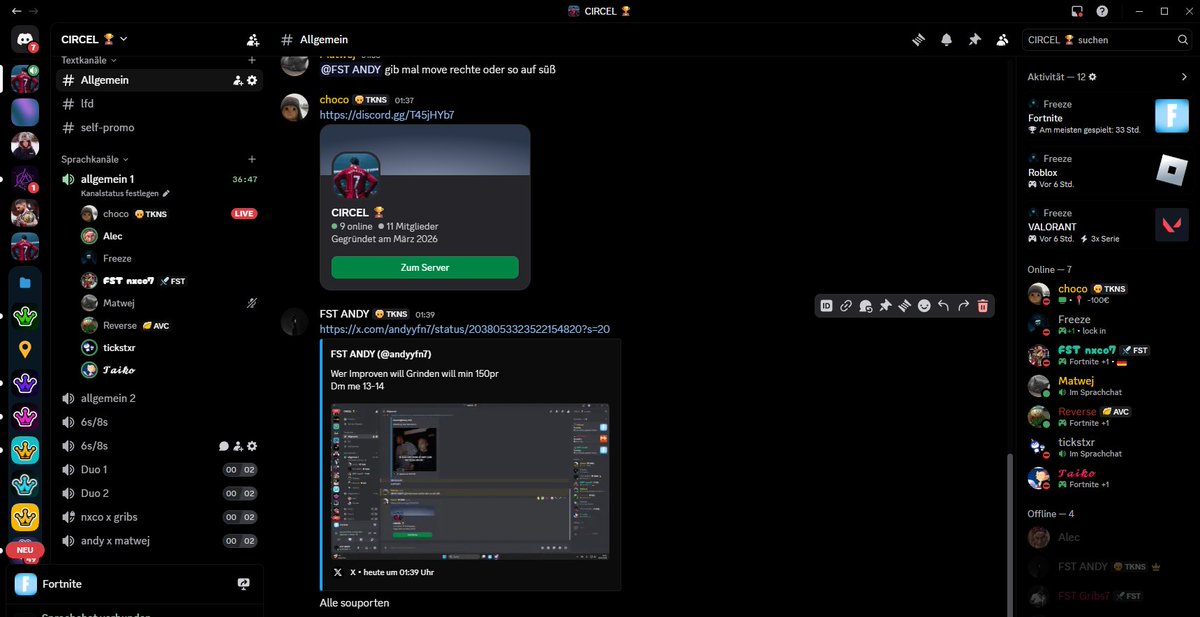Open the x.com andyyfn7 status link
Image resolution: width=1200 pixels, height=617 pixels.
pyautogui.click(x=465, y=328)
